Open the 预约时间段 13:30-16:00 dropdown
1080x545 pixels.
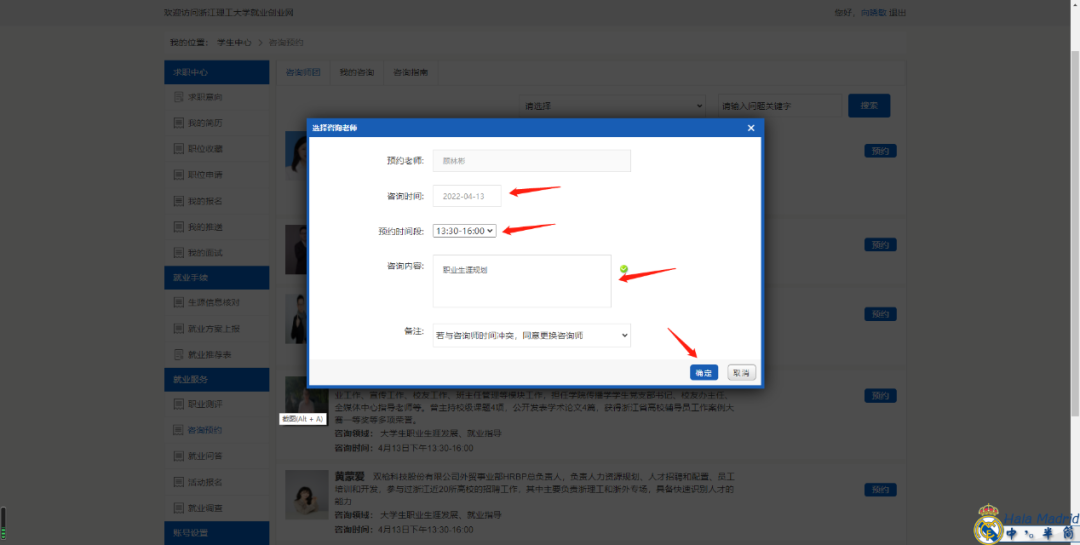coord(464,231)
